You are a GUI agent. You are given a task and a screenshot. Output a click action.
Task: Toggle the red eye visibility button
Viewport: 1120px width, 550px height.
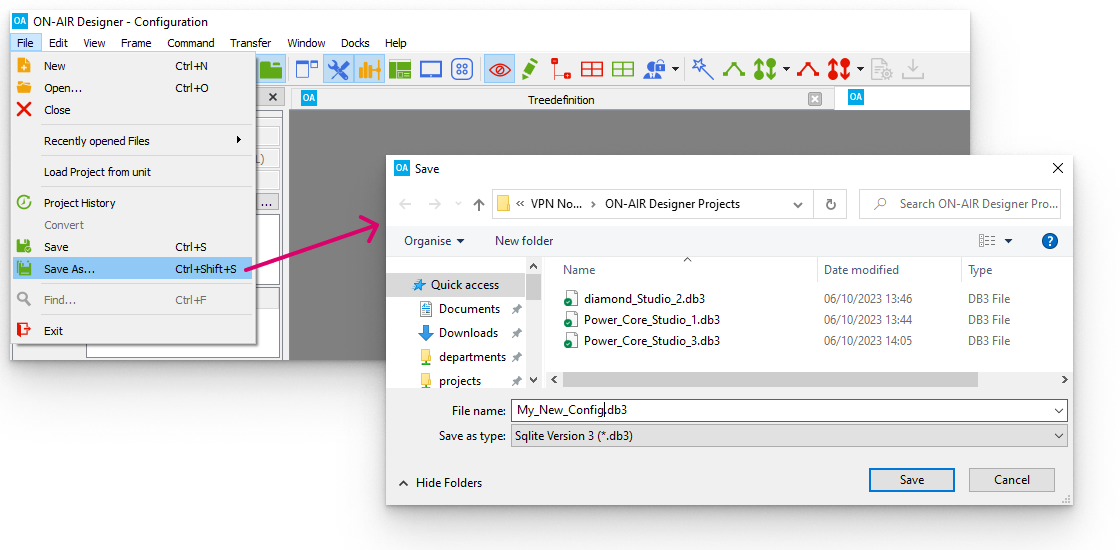coord(499,69)
